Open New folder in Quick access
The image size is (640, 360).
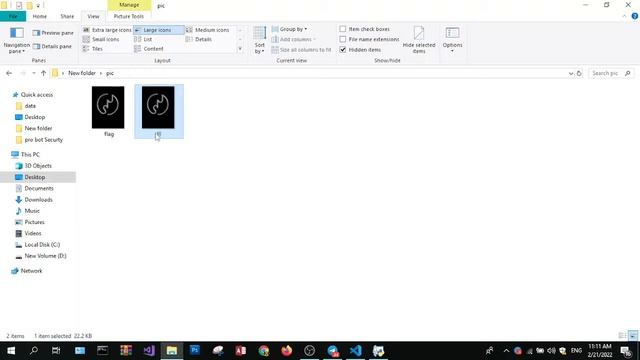pos(38,128)
